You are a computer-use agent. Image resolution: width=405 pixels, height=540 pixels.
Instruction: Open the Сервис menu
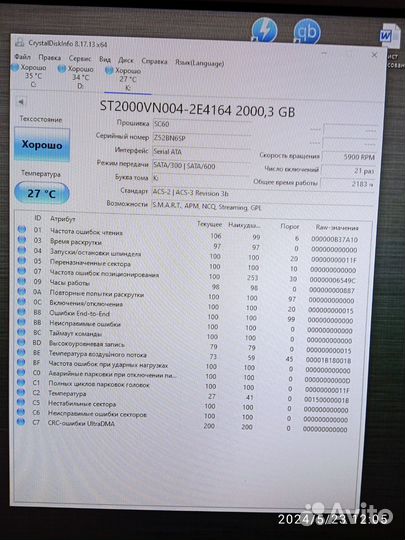coord(80,59)
